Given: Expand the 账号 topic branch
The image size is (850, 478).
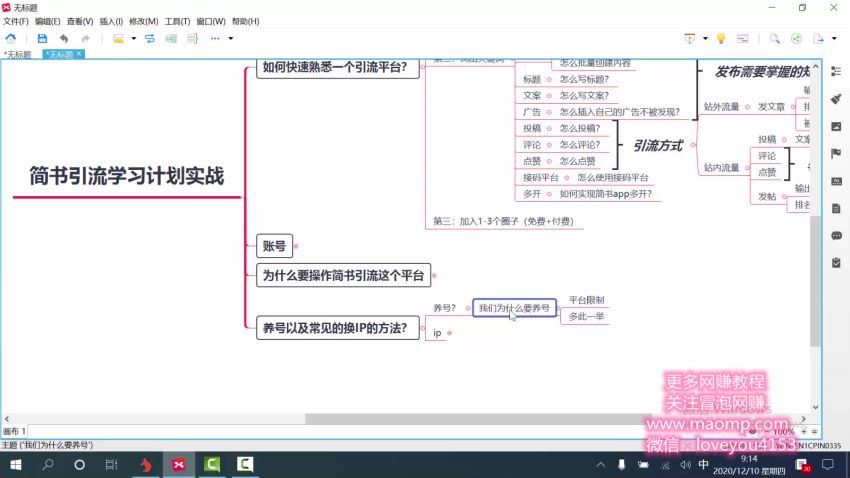Looking at the screenshot, I should coord(296,246).
